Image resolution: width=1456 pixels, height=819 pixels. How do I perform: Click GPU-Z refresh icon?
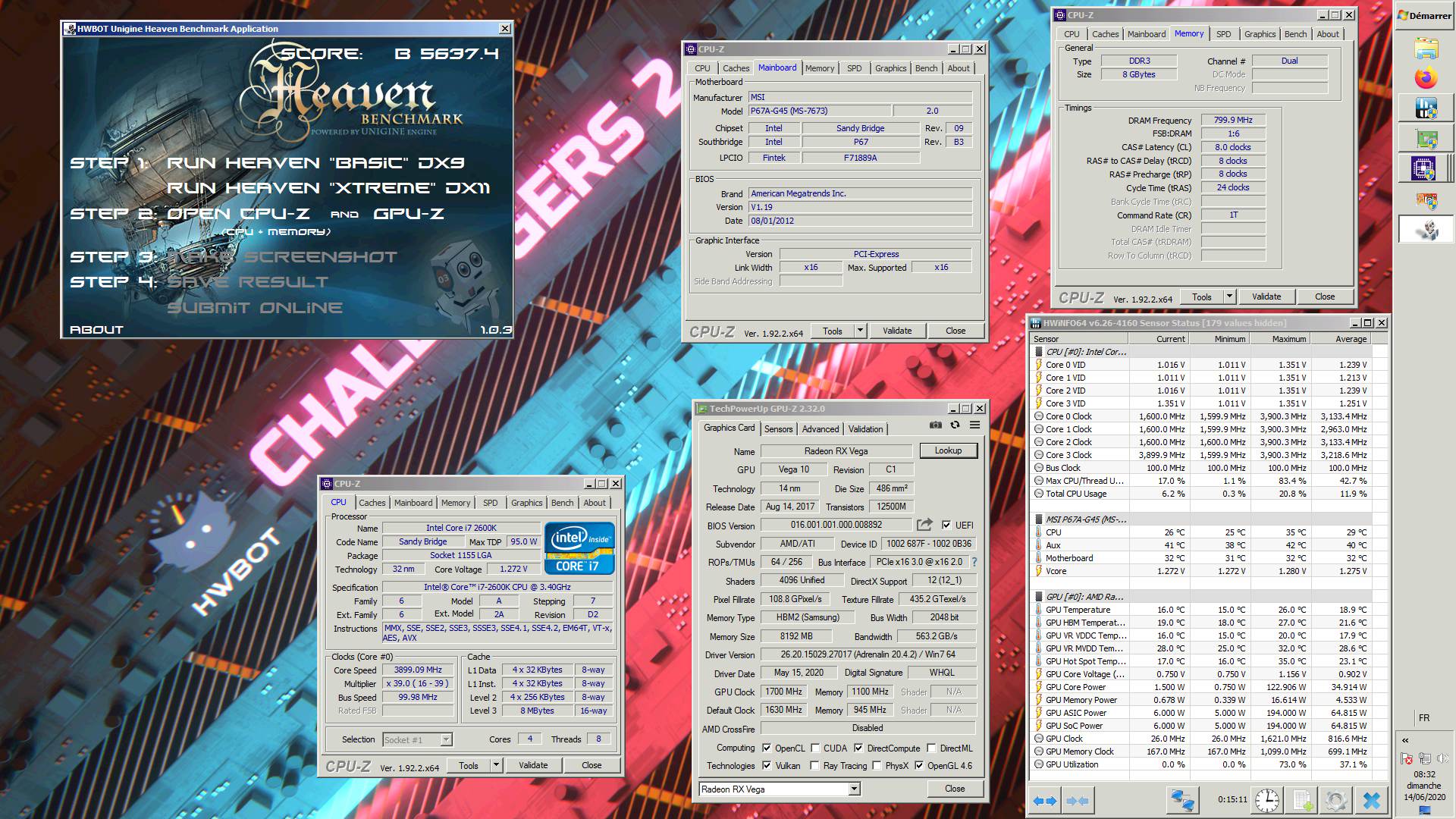pyautogui.click(x=955, y=425)
